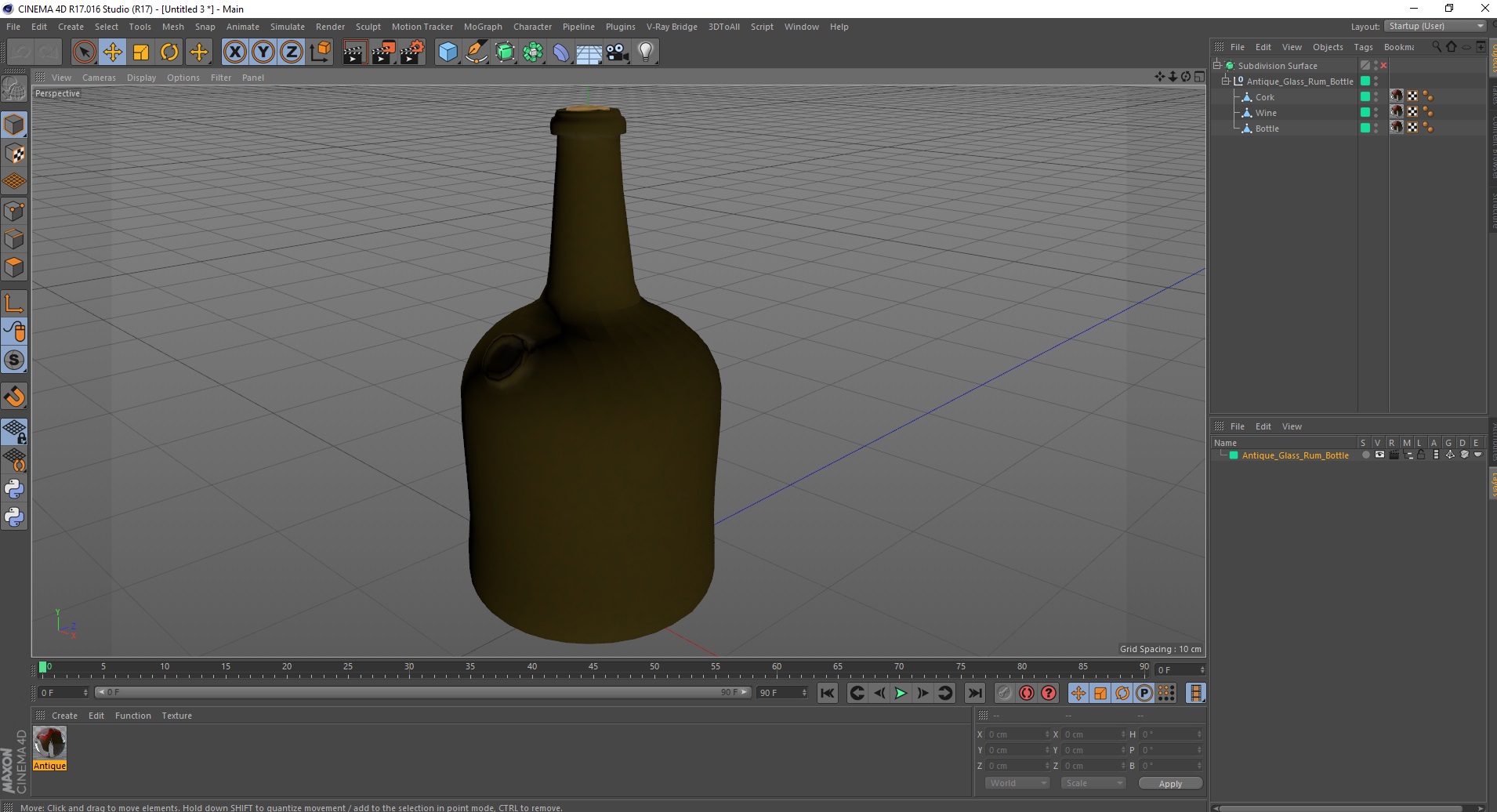Viewport: 1497px width, 812px height.
Task: Render the active view
Action: point(354,53)
